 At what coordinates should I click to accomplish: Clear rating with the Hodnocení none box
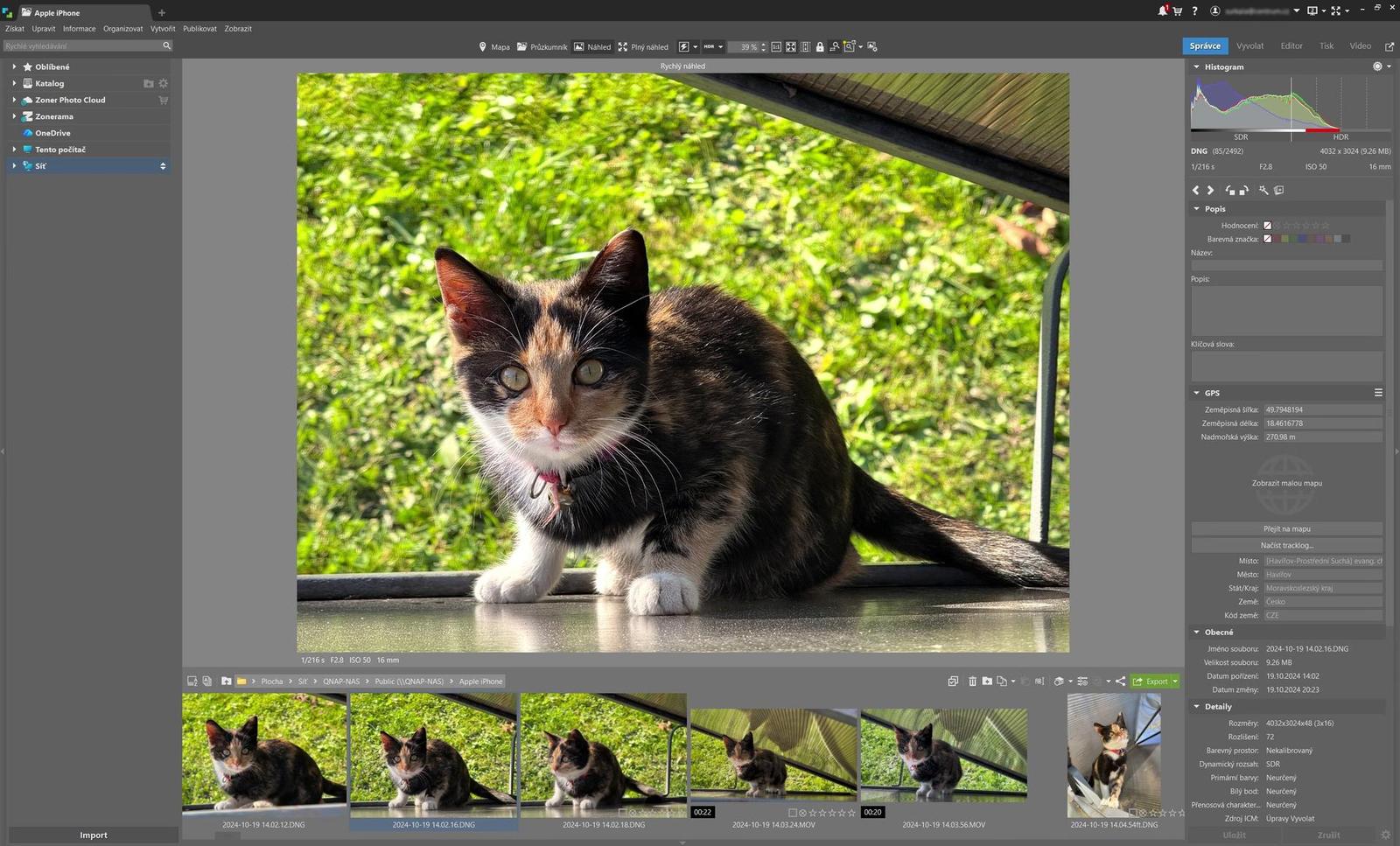pyautogui.click(x=1267, y=226)
